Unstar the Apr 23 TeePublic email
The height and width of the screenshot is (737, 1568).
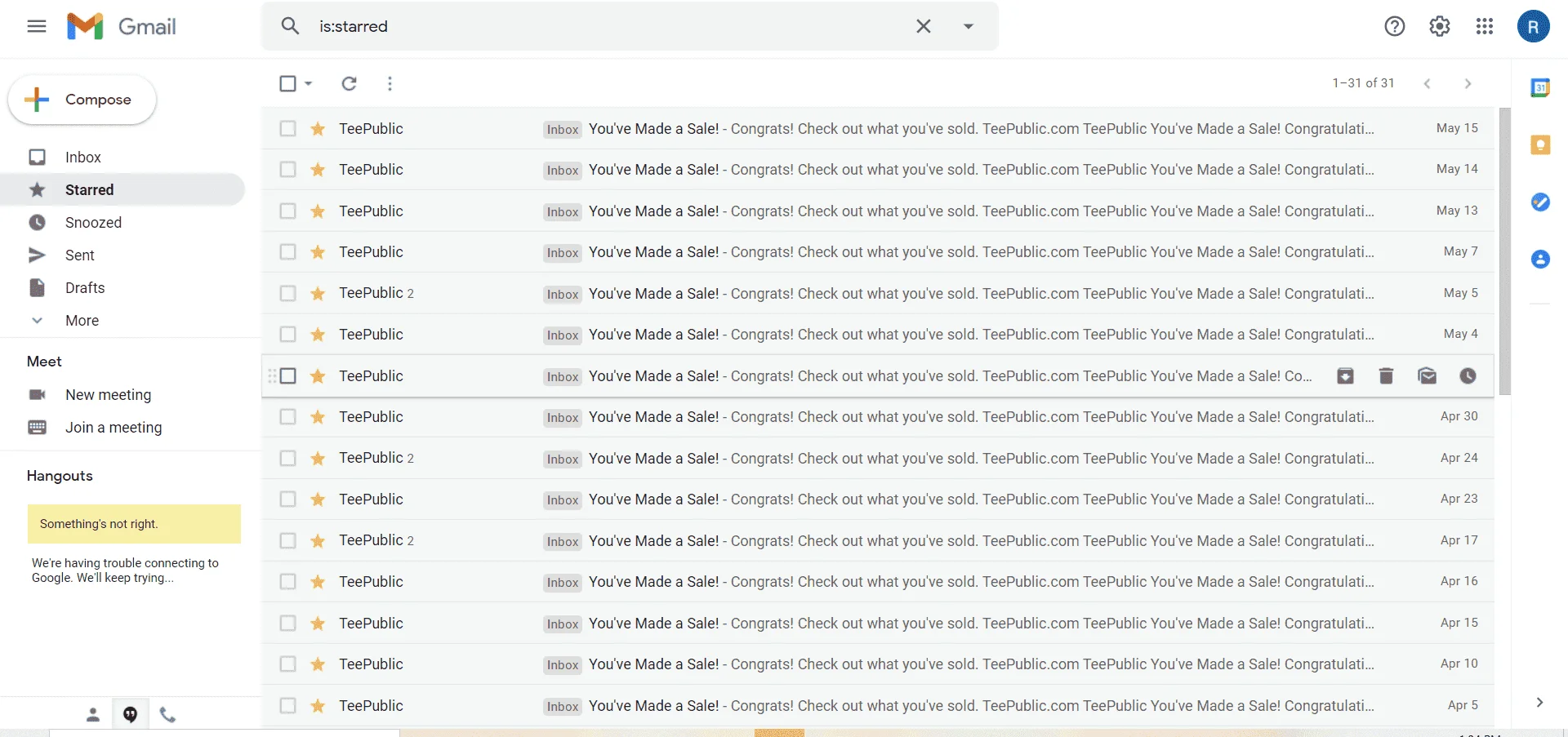[318, 499]
